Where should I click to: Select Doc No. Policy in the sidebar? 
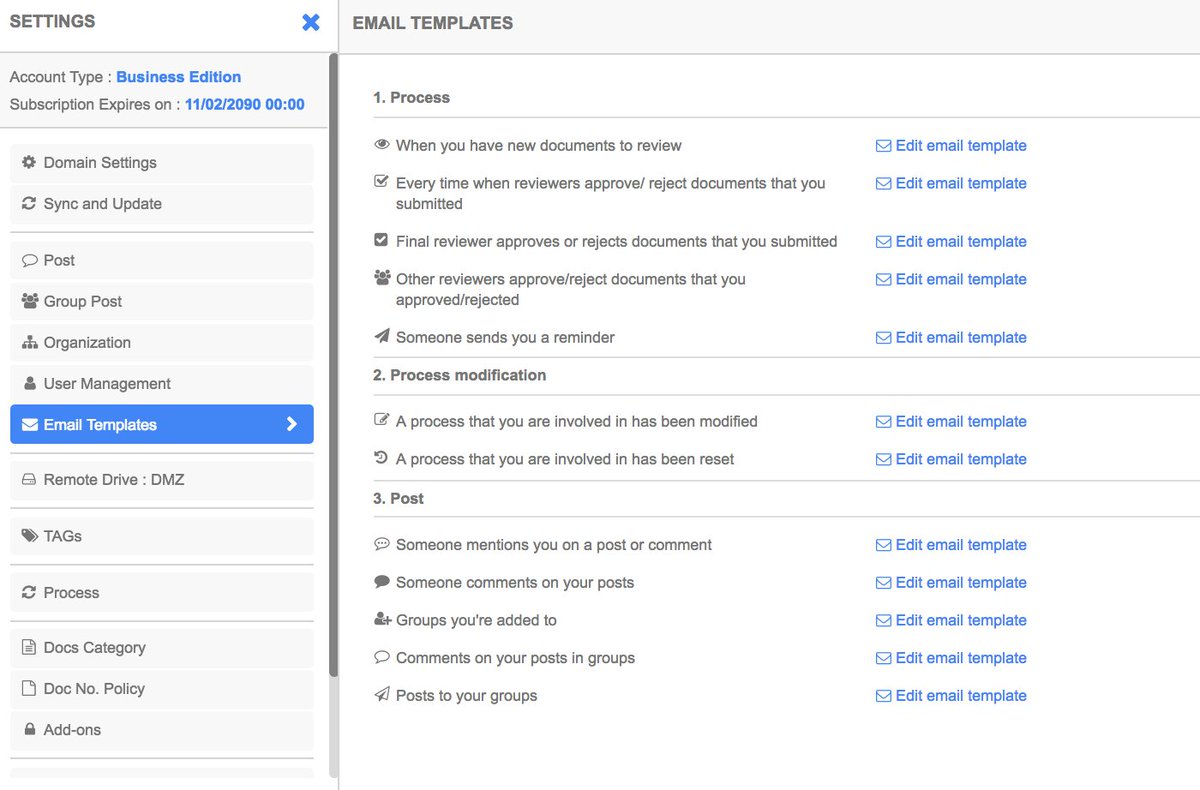89,688
